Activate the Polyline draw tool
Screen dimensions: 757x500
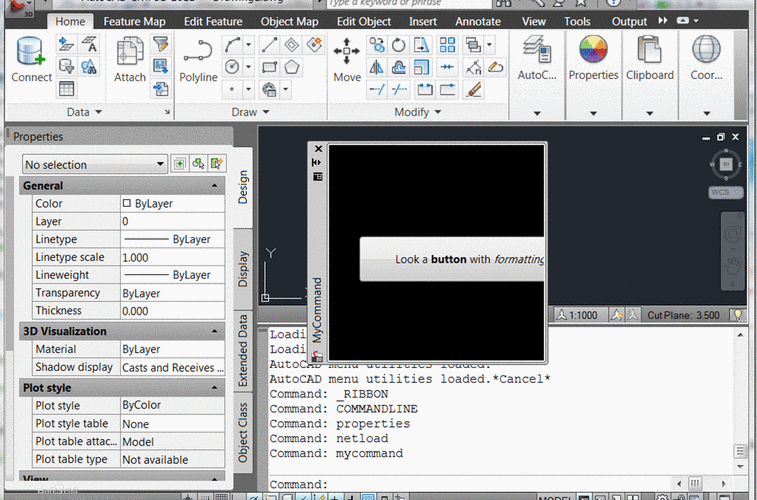pyautogui.click(x=198, y=56)
